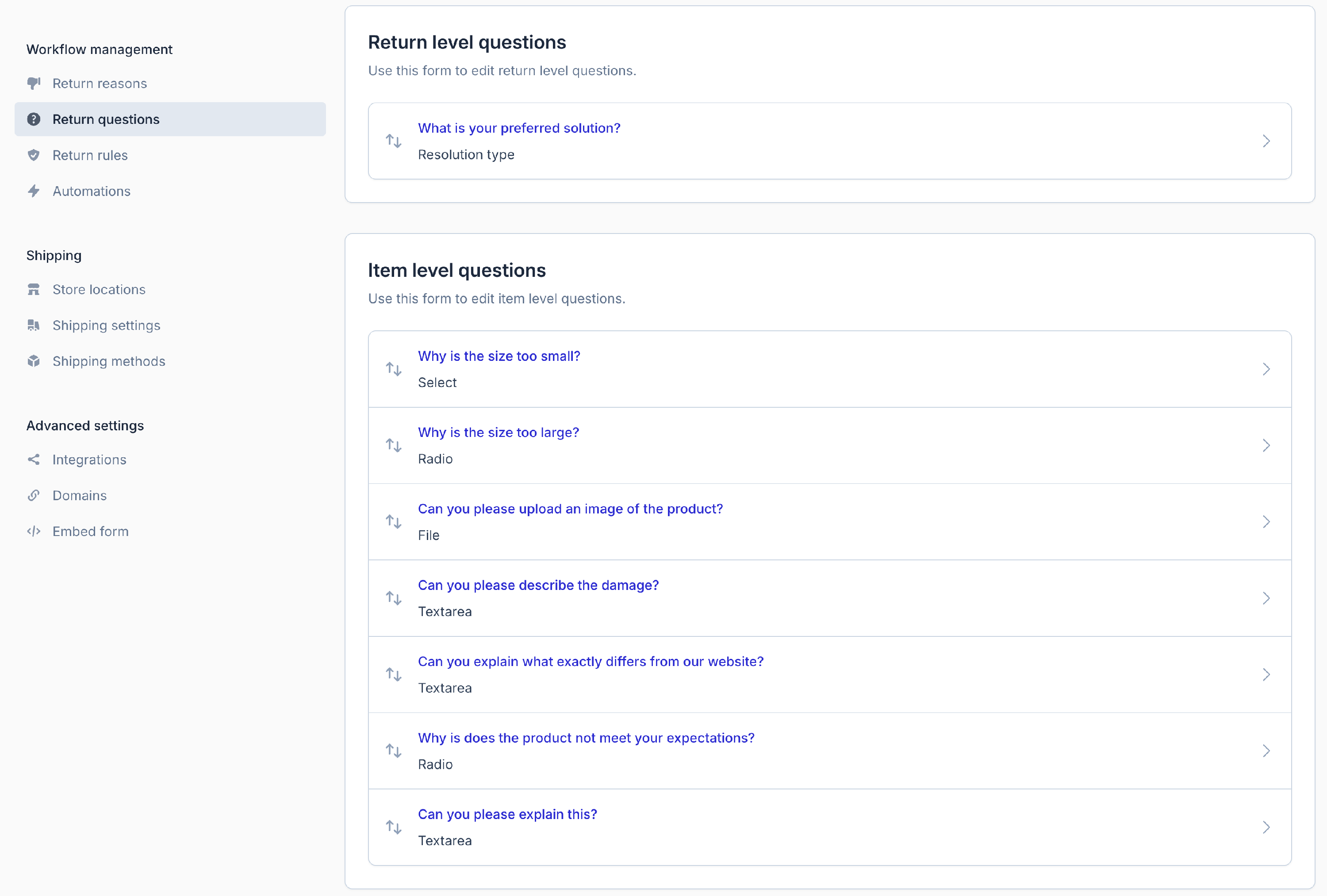
Task: Click the thumbs-down Return reasons icon
Action: (x=34, y=84)
